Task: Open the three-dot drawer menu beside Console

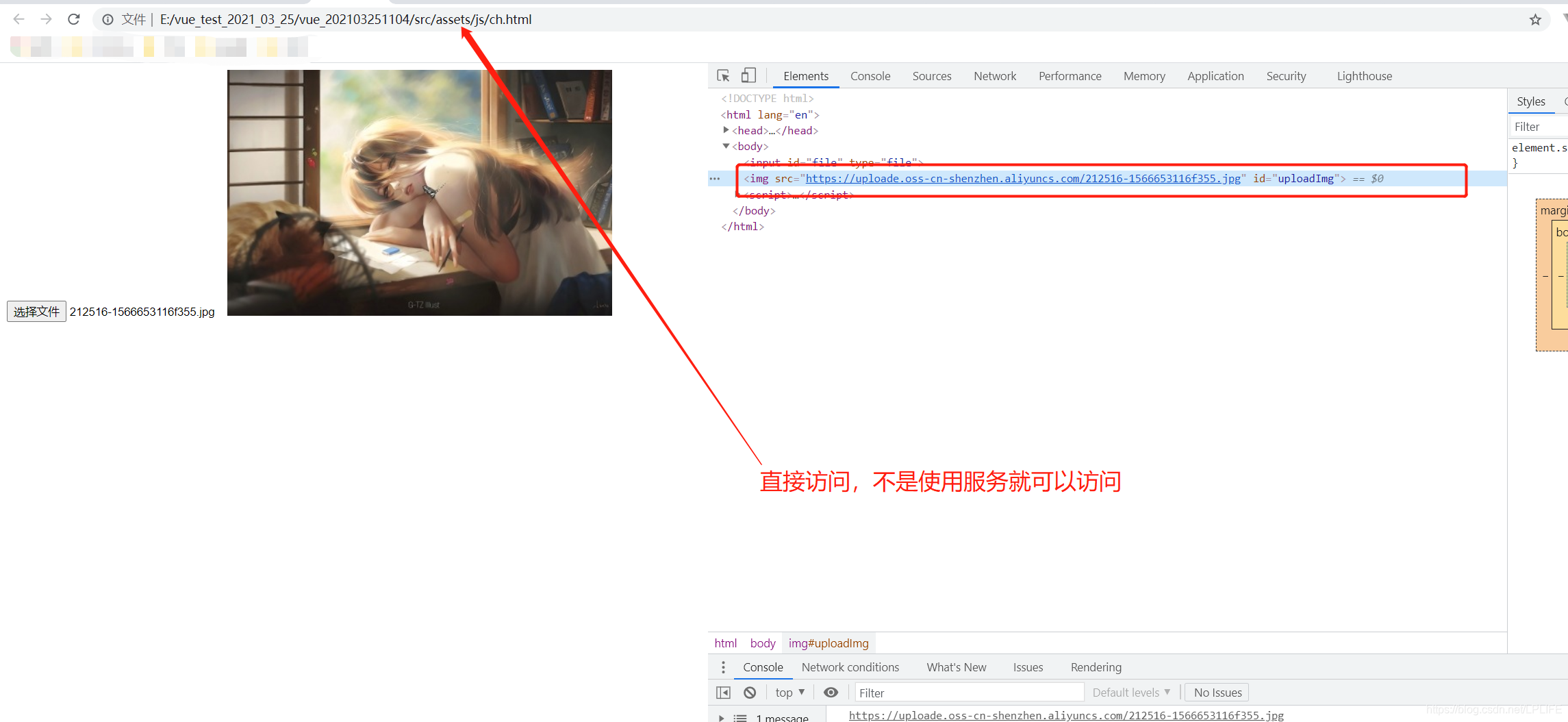Action: click(723, 667)
